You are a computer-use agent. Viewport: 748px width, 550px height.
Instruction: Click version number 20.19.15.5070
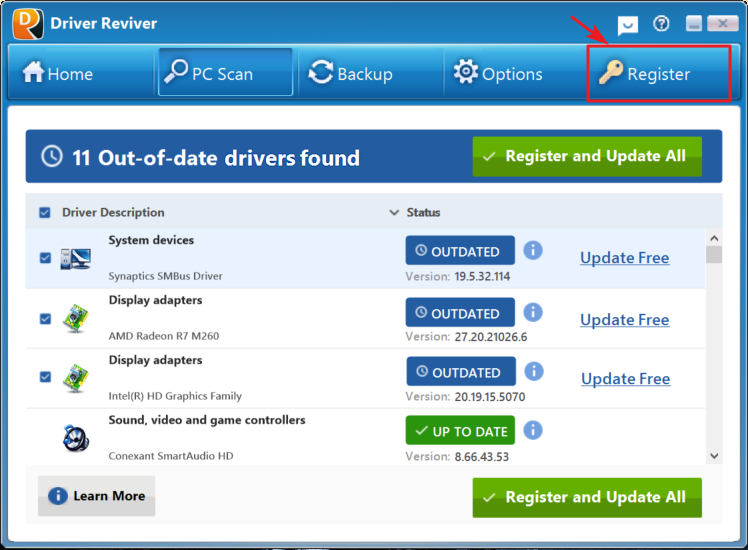[x=489, y=397]
